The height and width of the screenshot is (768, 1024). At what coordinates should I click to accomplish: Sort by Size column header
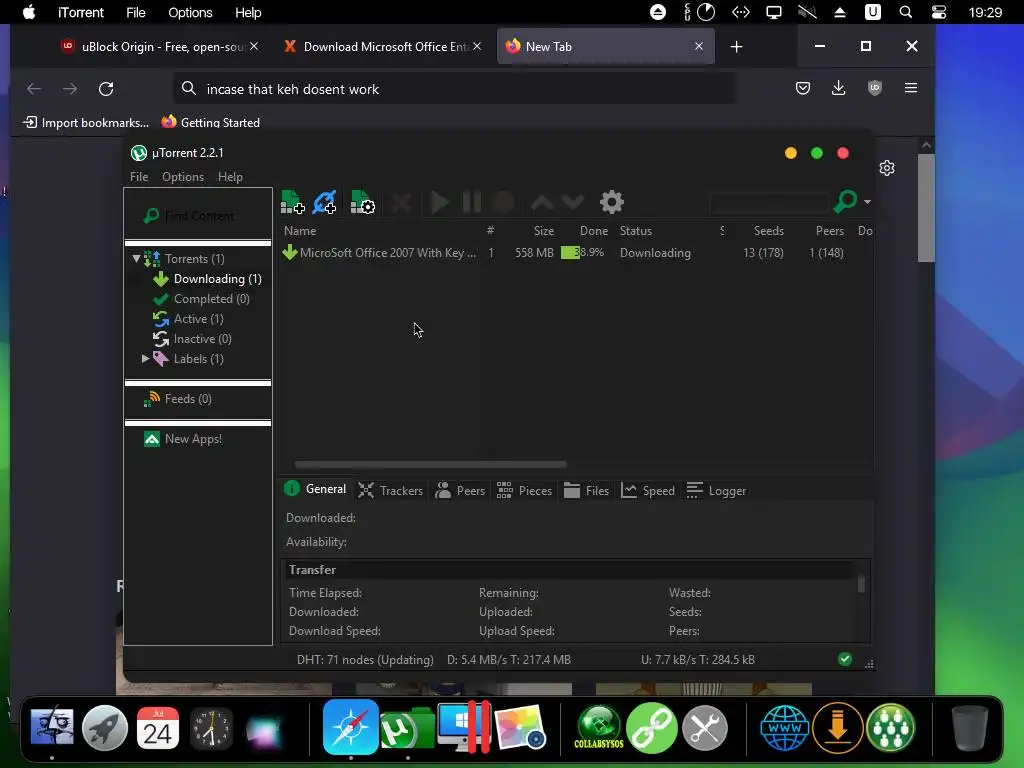click(x=543, y=231)
